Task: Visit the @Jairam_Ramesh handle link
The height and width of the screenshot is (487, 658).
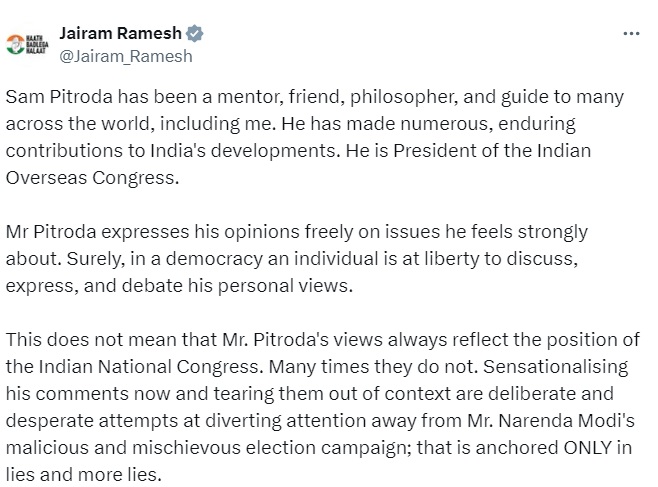Action: click(126, 56)
